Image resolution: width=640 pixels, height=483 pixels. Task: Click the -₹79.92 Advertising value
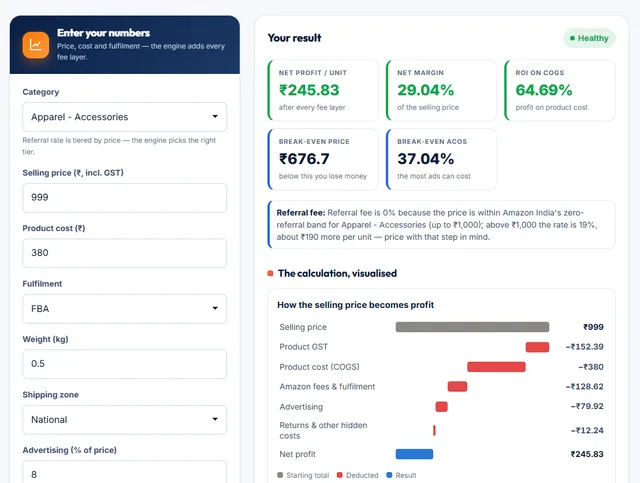click(x=587, y=406)
